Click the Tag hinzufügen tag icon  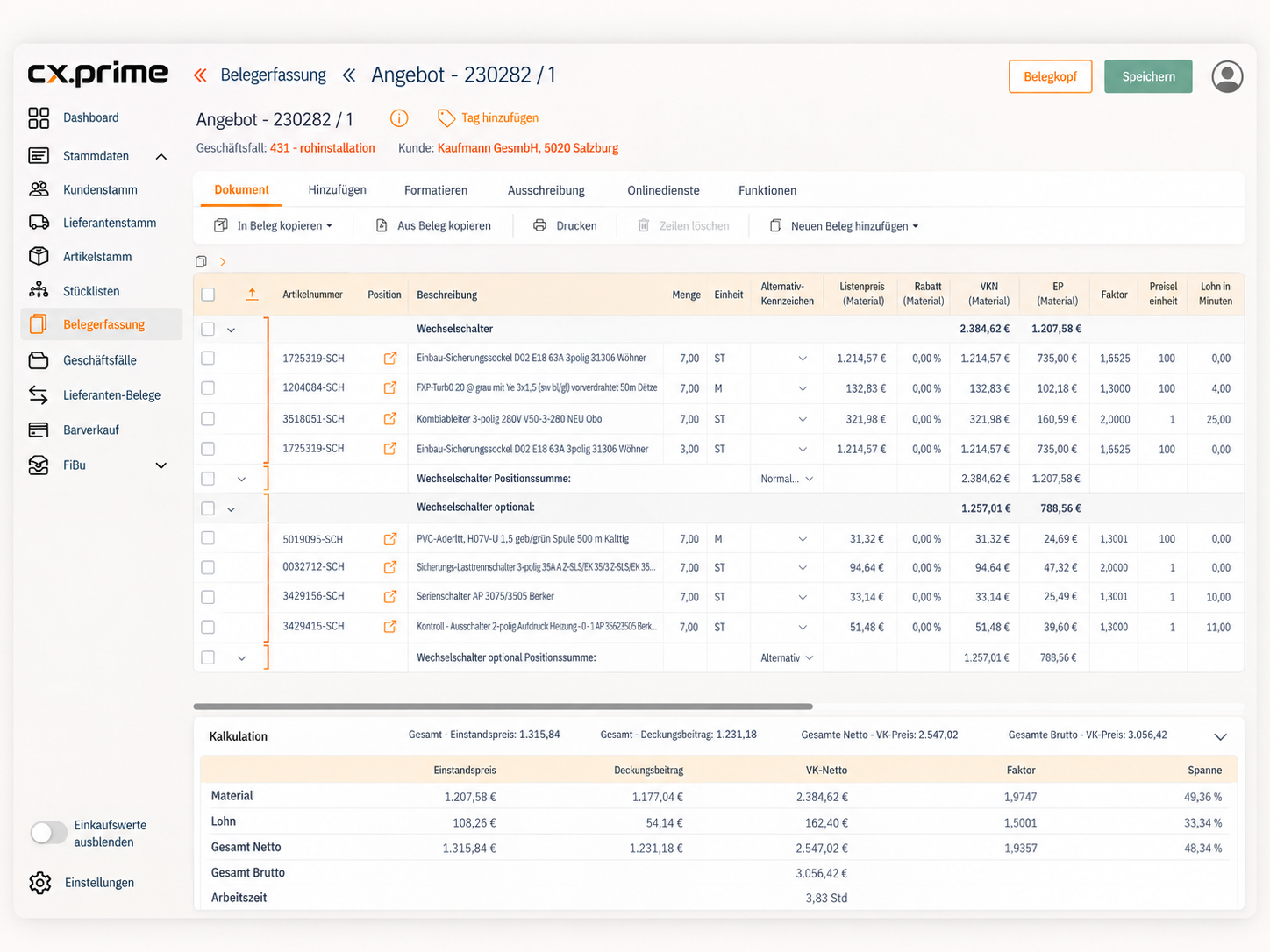click(x=446, y=117)
